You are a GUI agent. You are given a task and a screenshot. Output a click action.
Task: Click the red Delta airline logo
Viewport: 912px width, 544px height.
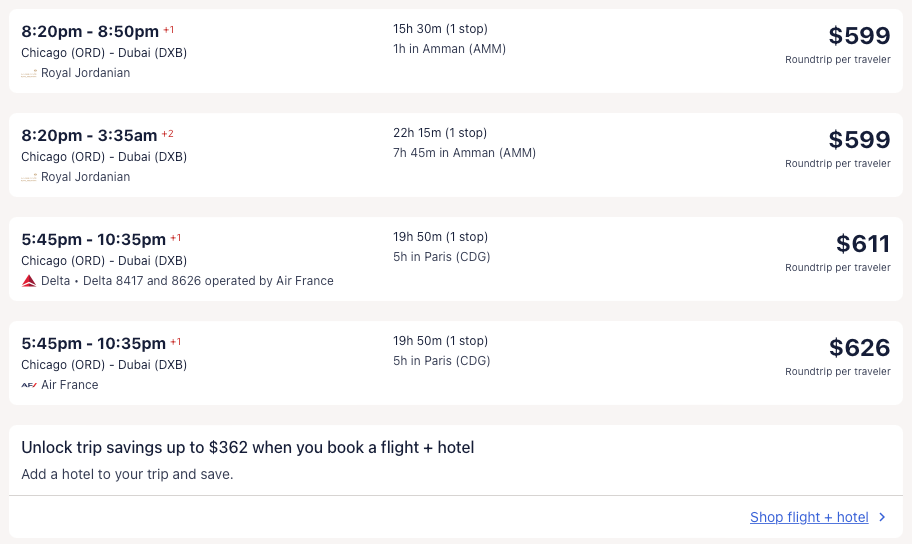tap(29, 281)
